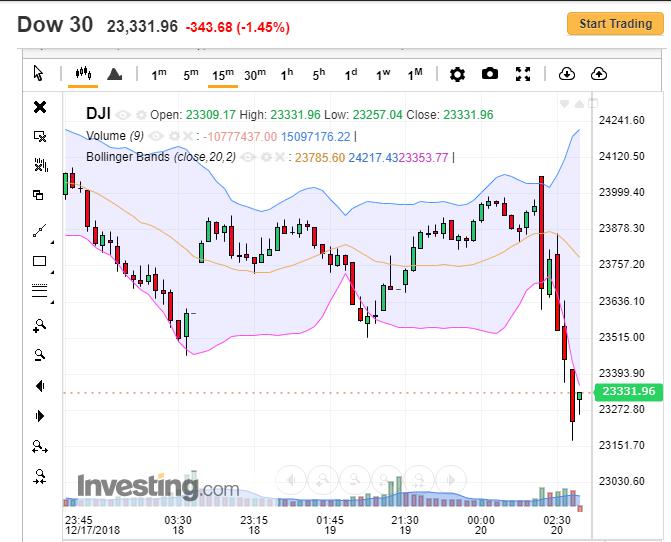
Task: Click the cloud download icon
Action: 566,74
